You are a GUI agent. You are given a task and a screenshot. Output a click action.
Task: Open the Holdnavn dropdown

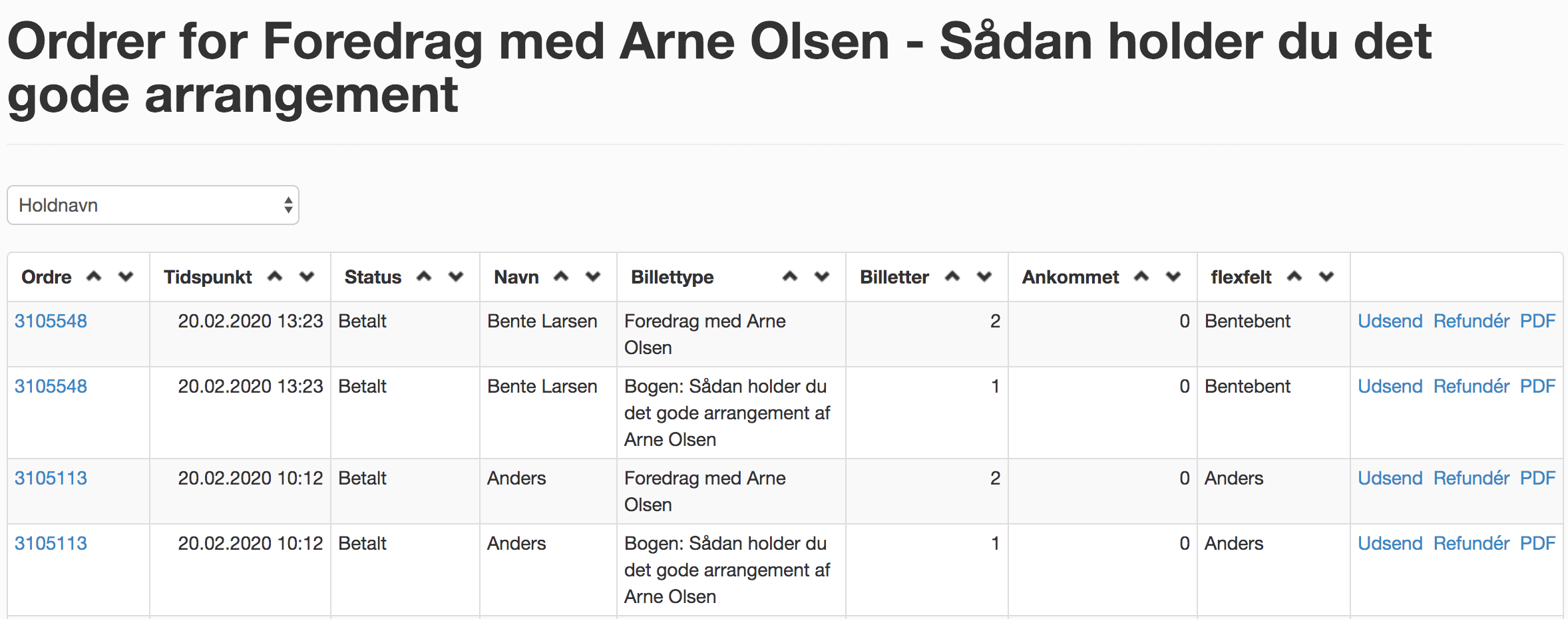153,205
